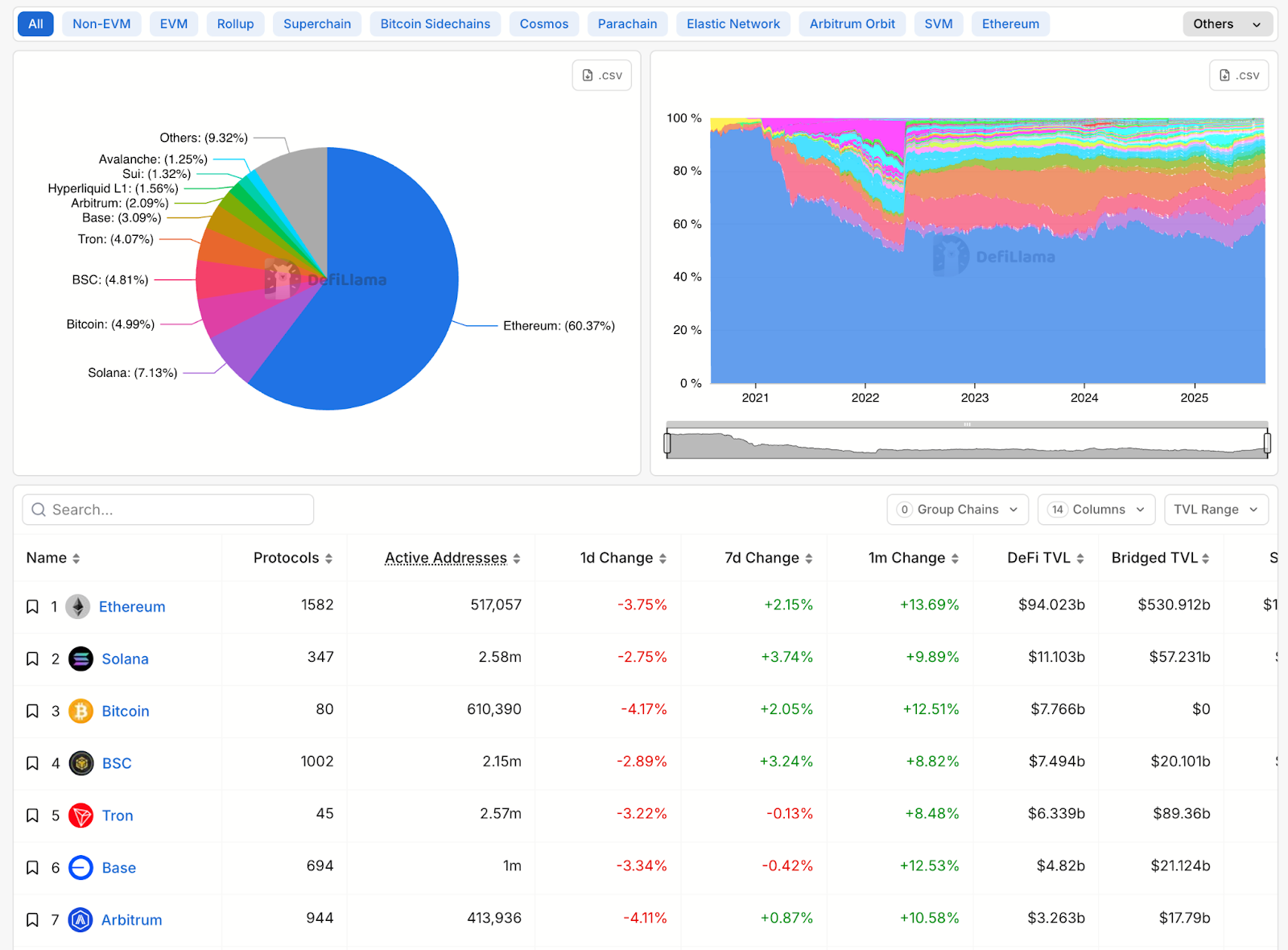This screenshot has height=950, width=1288.
Task: Bookmark the Solana row
Action: click(x=32, y=659)
